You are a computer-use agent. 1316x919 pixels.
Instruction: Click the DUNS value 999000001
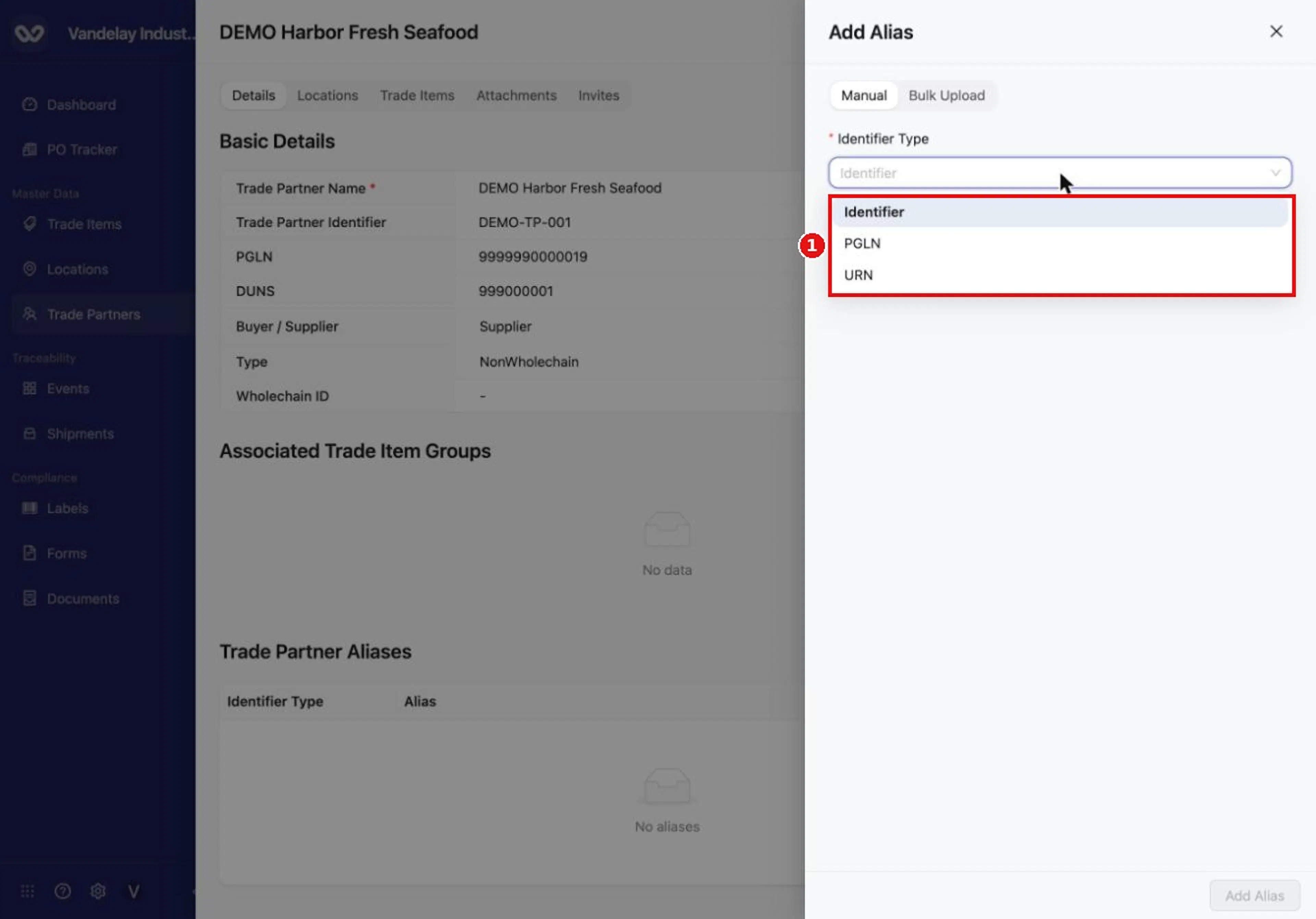pos(515,291)
